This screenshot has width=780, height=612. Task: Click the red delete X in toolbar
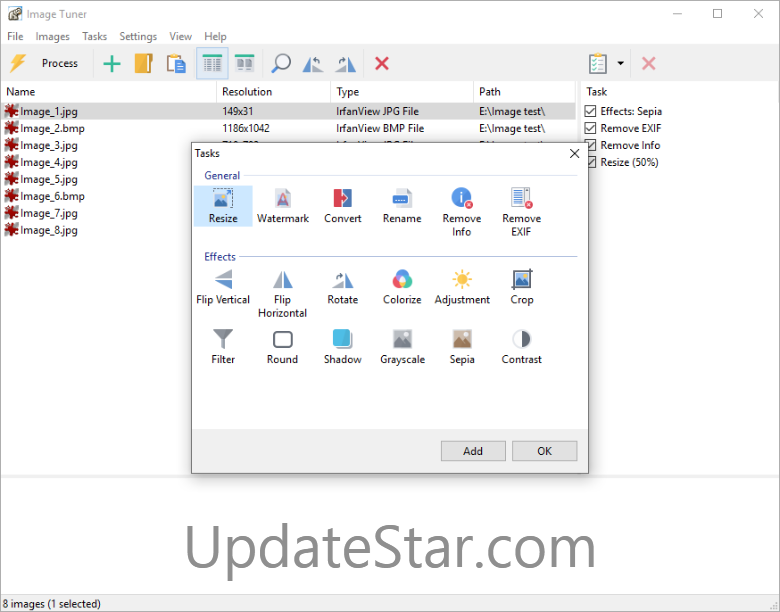[x=381, y=63]
